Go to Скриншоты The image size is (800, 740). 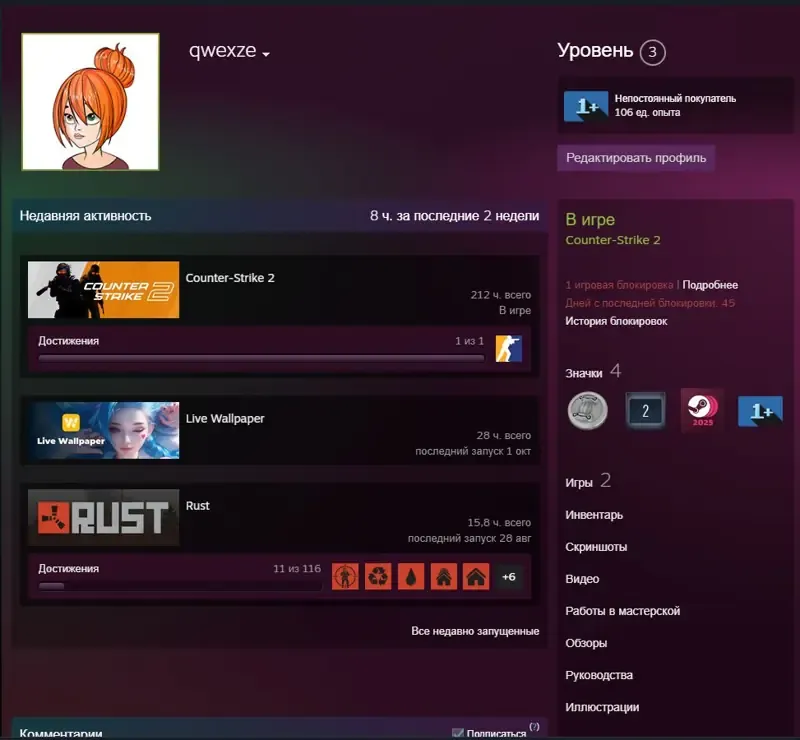click(596, 547)
